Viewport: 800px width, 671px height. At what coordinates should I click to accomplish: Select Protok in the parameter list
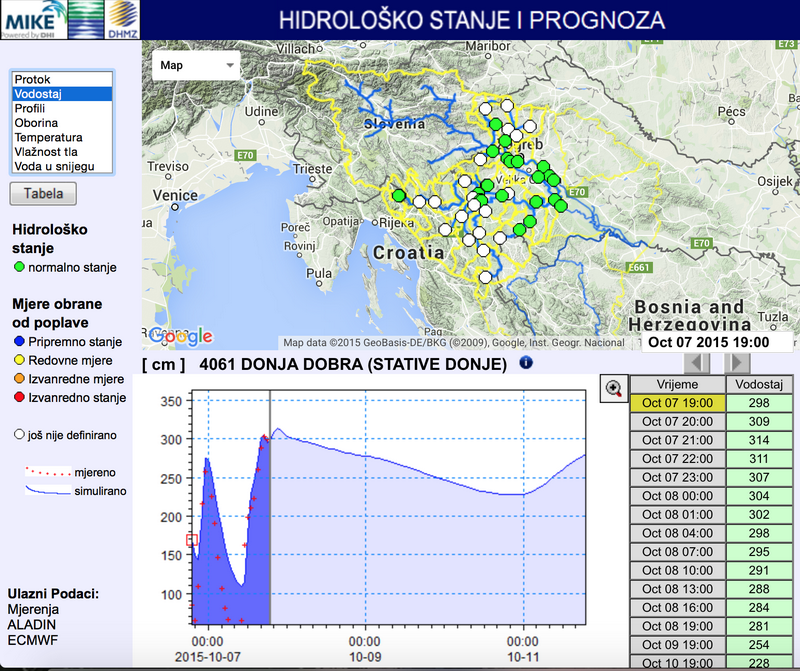tap(60, 79)
